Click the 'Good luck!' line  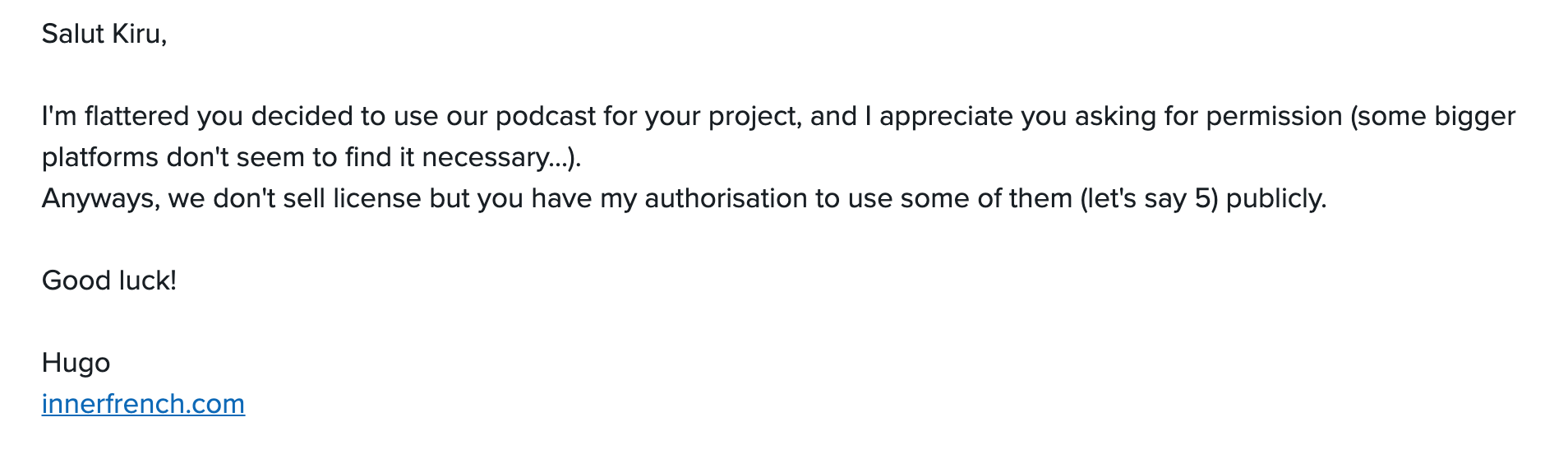pos(108,280)
